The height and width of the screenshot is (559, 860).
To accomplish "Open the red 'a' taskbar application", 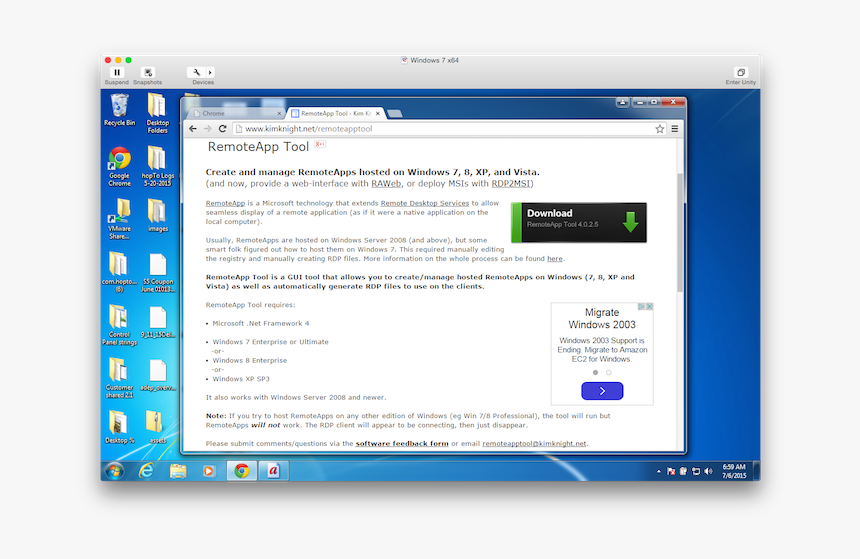I will (x=273, y=471).
